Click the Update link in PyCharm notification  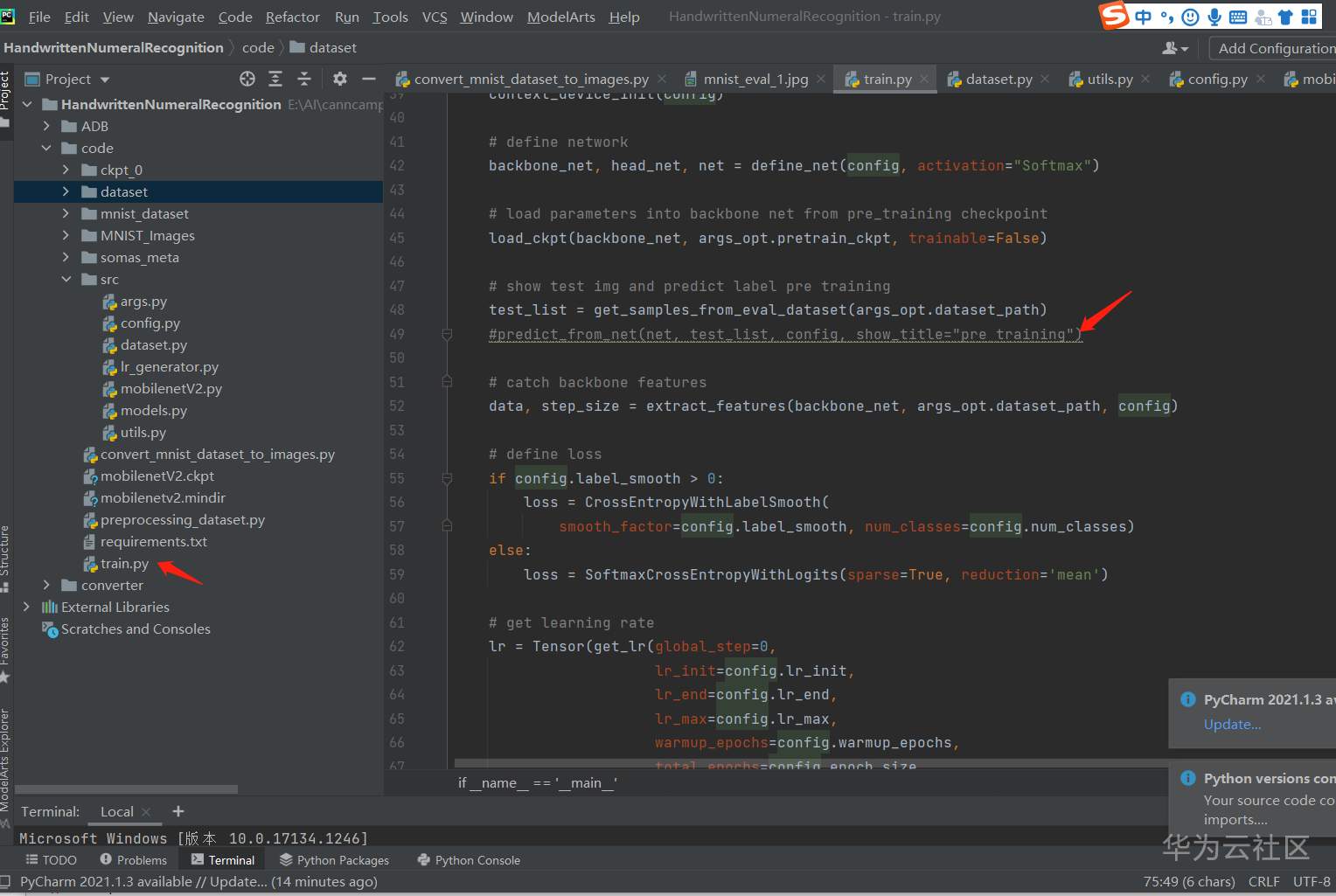point(1232,725)
